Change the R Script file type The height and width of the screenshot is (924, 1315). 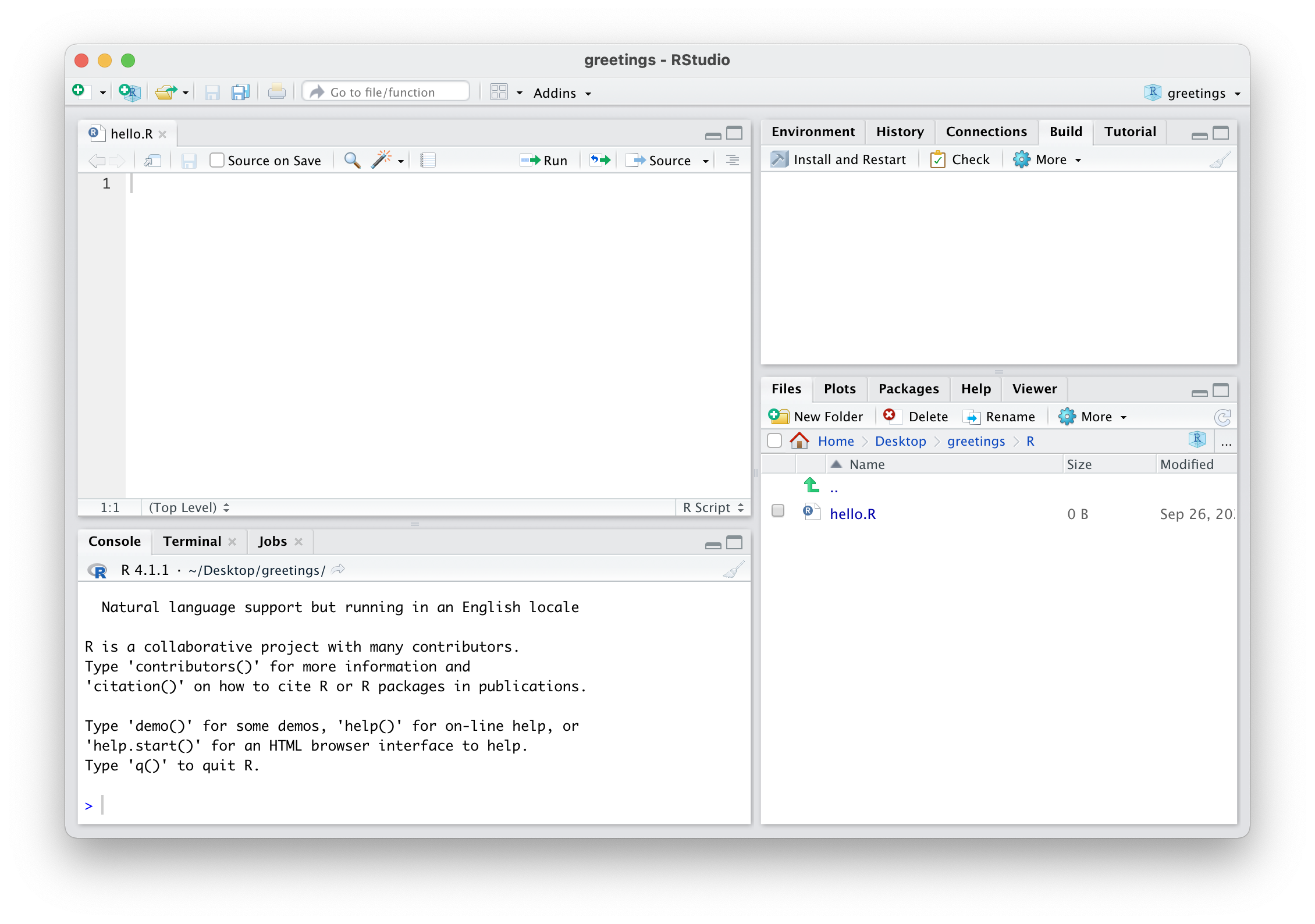pos(713,507)
